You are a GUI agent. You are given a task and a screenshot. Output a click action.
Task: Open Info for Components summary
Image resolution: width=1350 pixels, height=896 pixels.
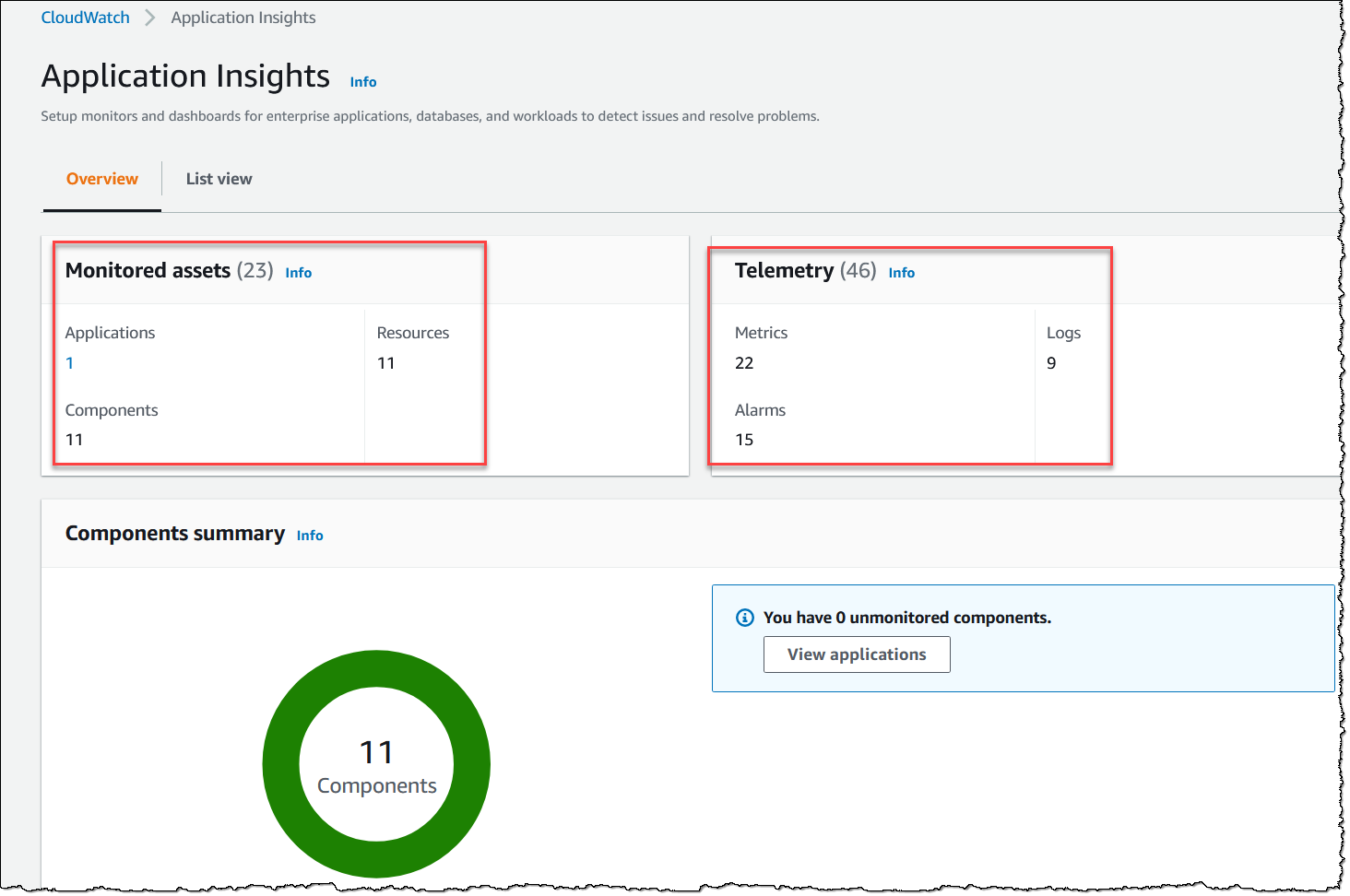[x=310, y=535]
